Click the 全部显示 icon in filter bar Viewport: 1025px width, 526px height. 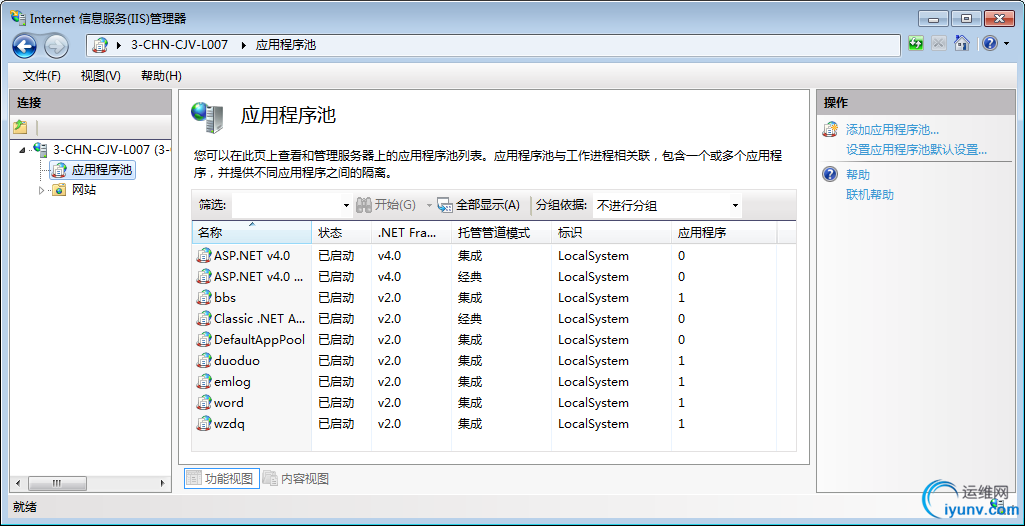(445, 205)
